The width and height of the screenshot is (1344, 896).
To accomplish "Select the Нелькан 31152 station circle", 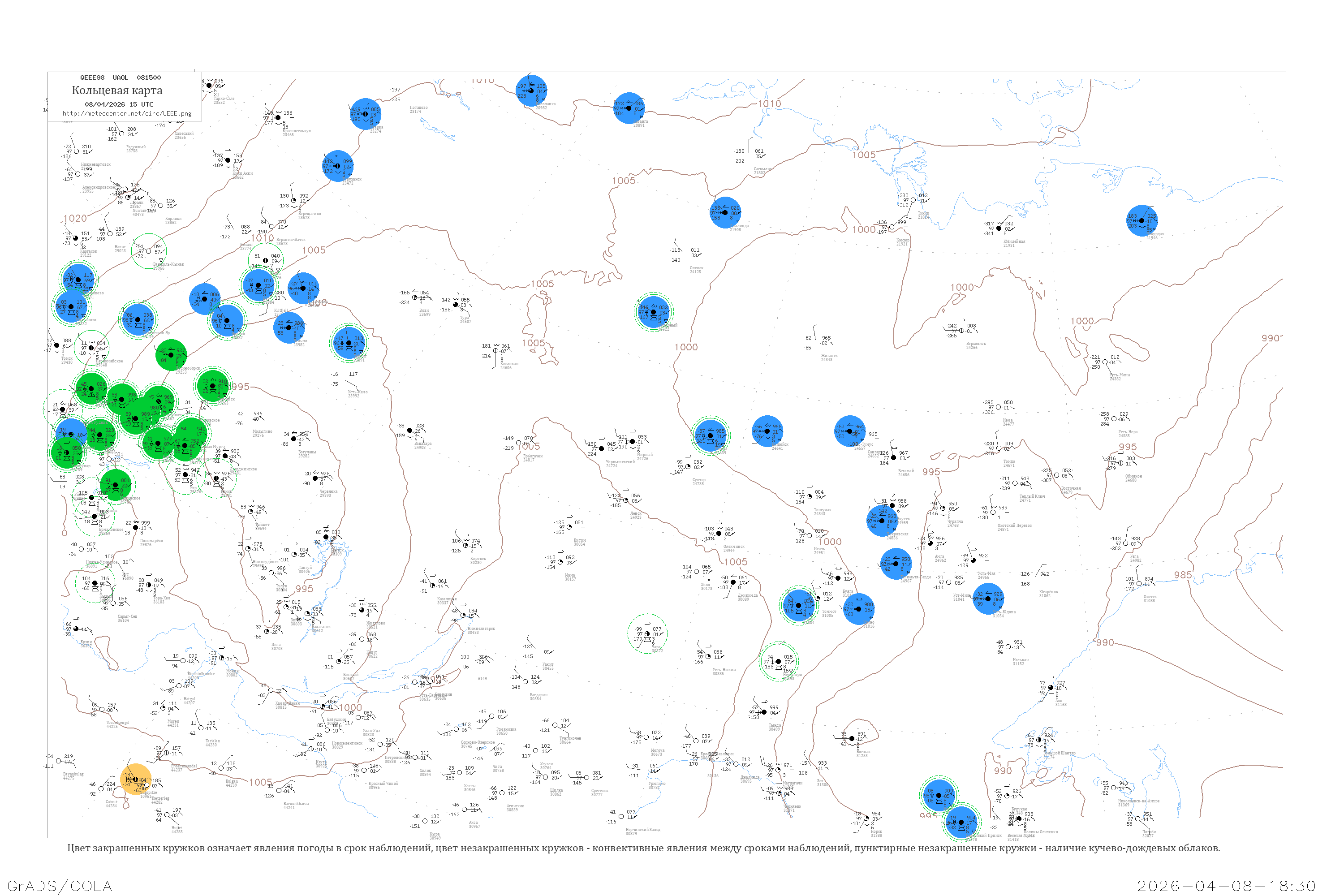I will coord(1008,647).
